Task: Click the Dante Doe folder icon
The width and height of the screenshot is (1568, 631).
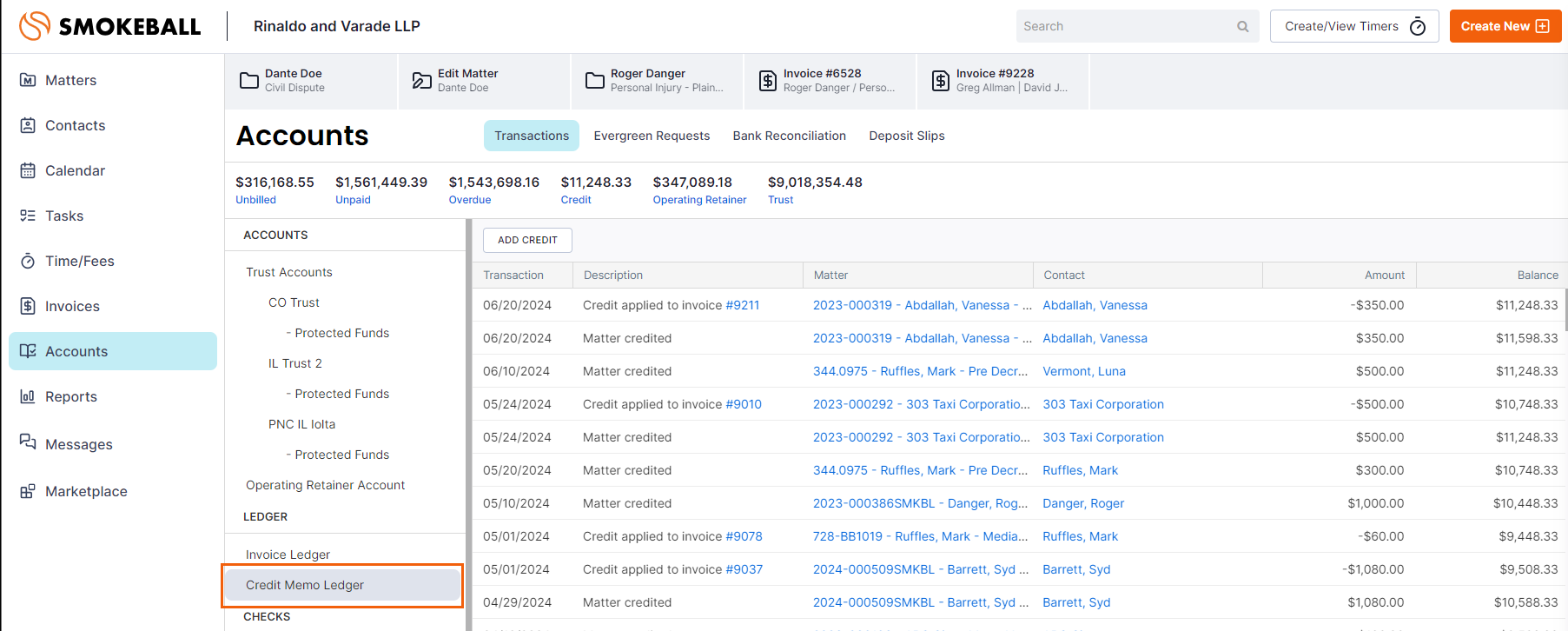Action: [x=249, y=81]
